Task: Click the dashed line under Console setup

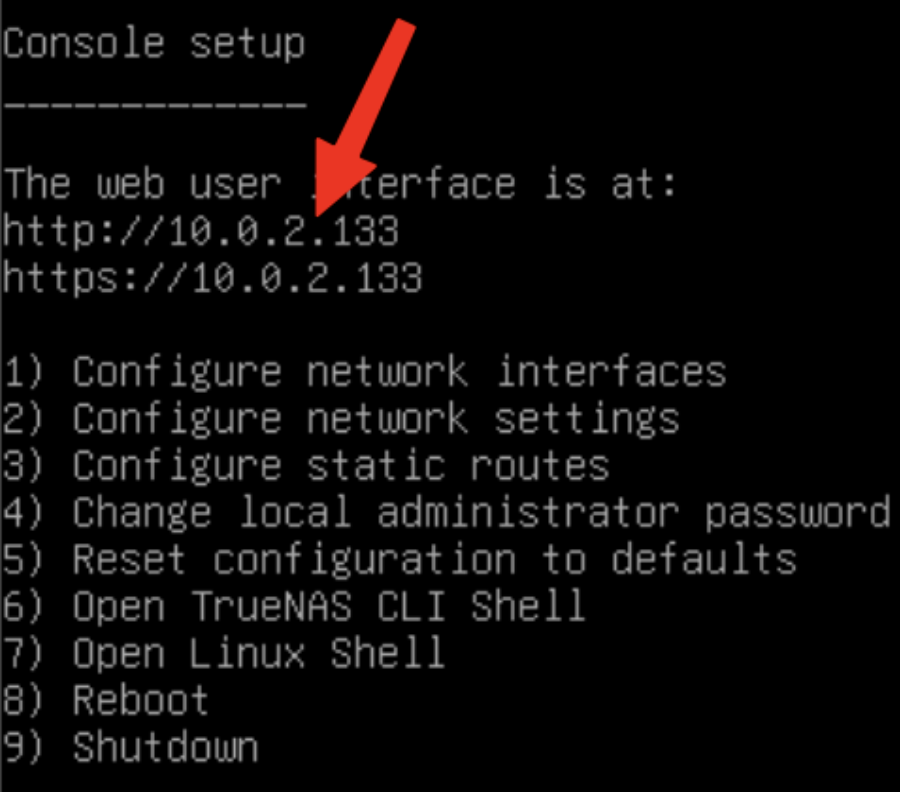Action: click(153, 103)
